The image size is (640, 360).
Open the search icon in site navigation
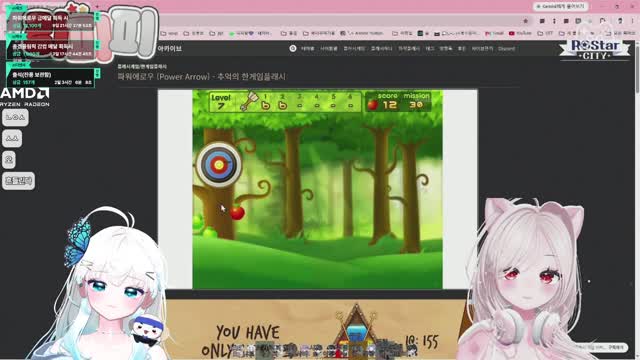[293, 48]
